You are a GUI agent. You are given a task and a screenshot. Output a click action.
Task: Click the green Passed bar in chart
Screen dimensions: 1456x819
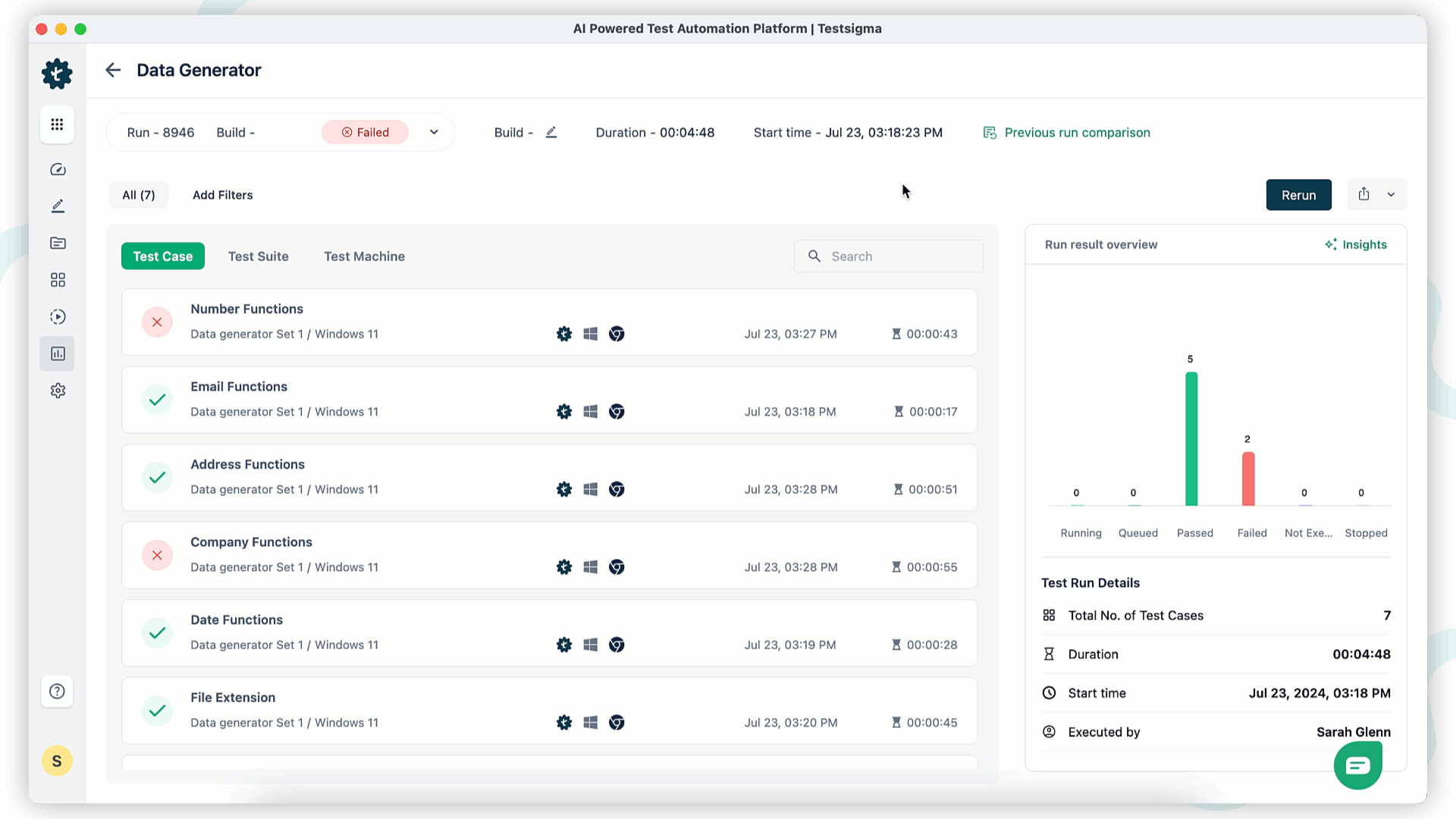(1191, 440)
